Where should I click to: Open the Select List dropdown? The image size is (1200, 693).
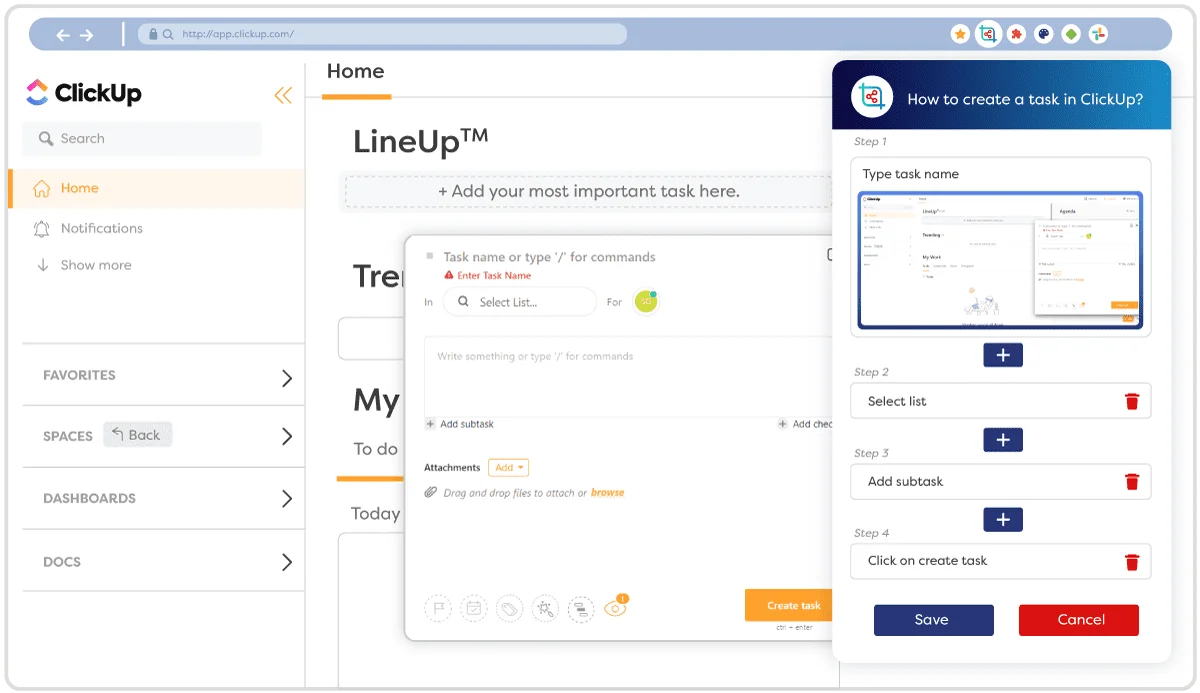pyautogui.click(x=520, y=302)
